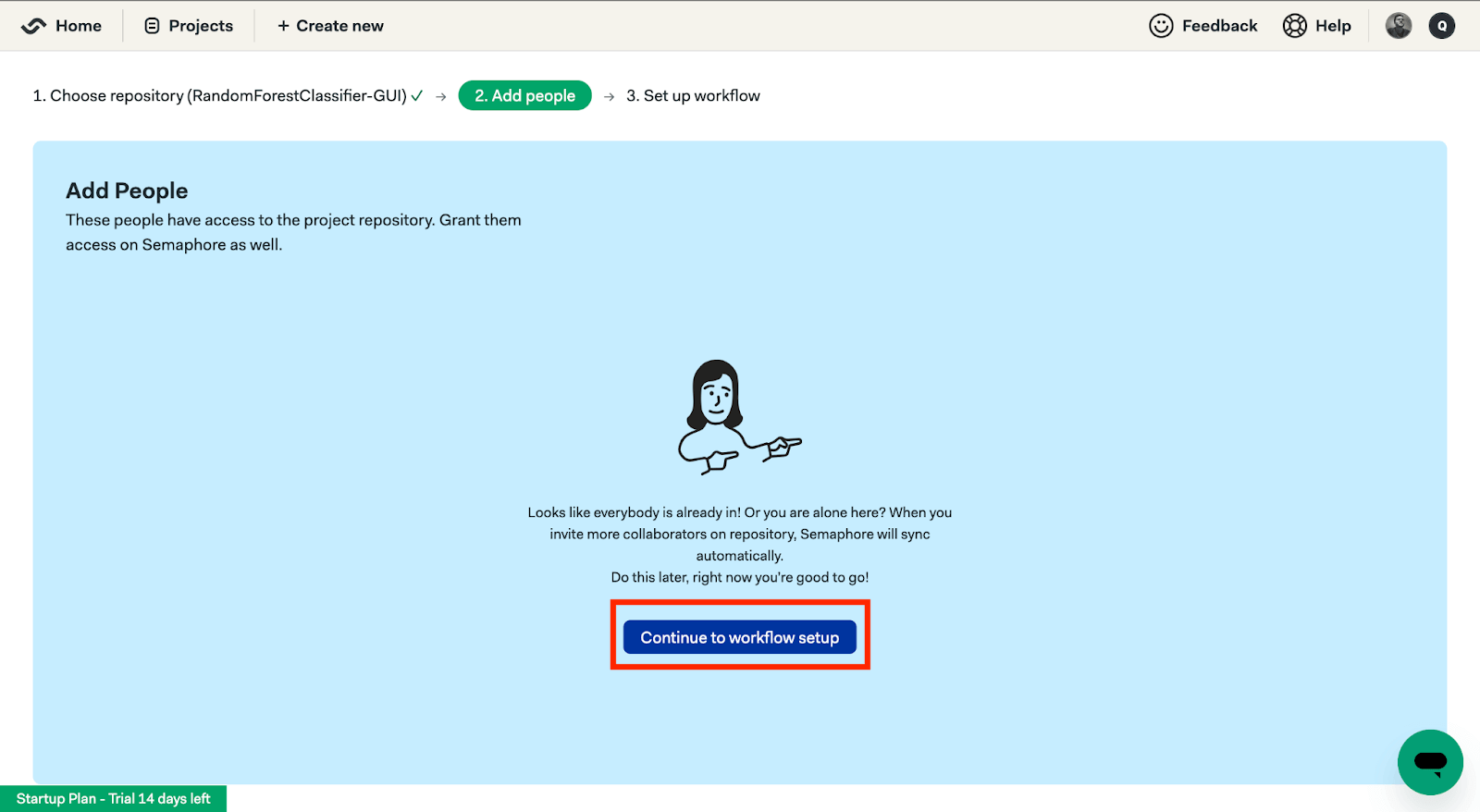Open the chat support bubble
Viewport: 1480px width, 812px height.
[1429, 762]
